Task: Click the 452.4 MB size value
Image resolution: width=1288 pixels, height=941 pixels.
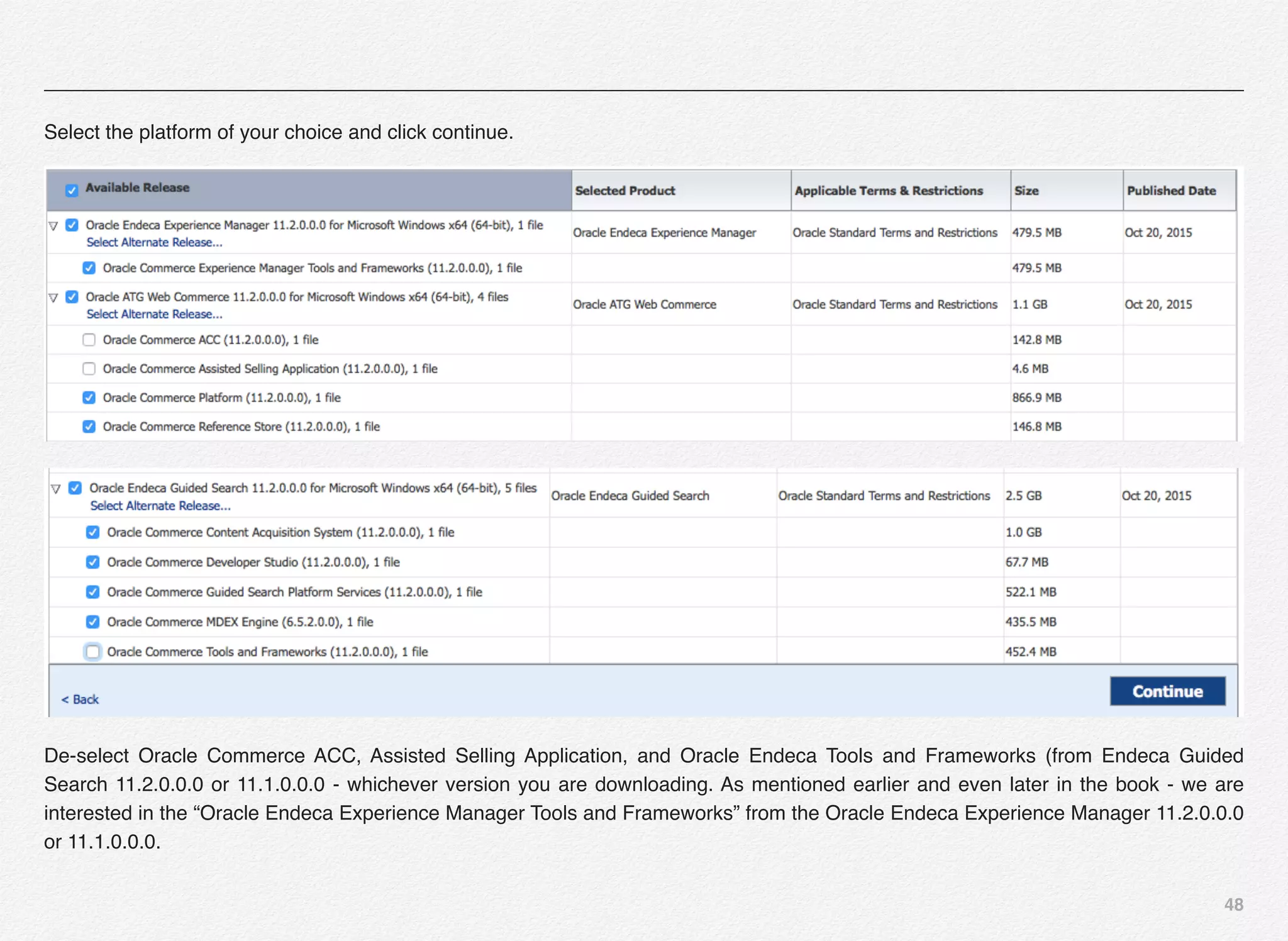Action: pyautogui.click(x=1031, y=652)
